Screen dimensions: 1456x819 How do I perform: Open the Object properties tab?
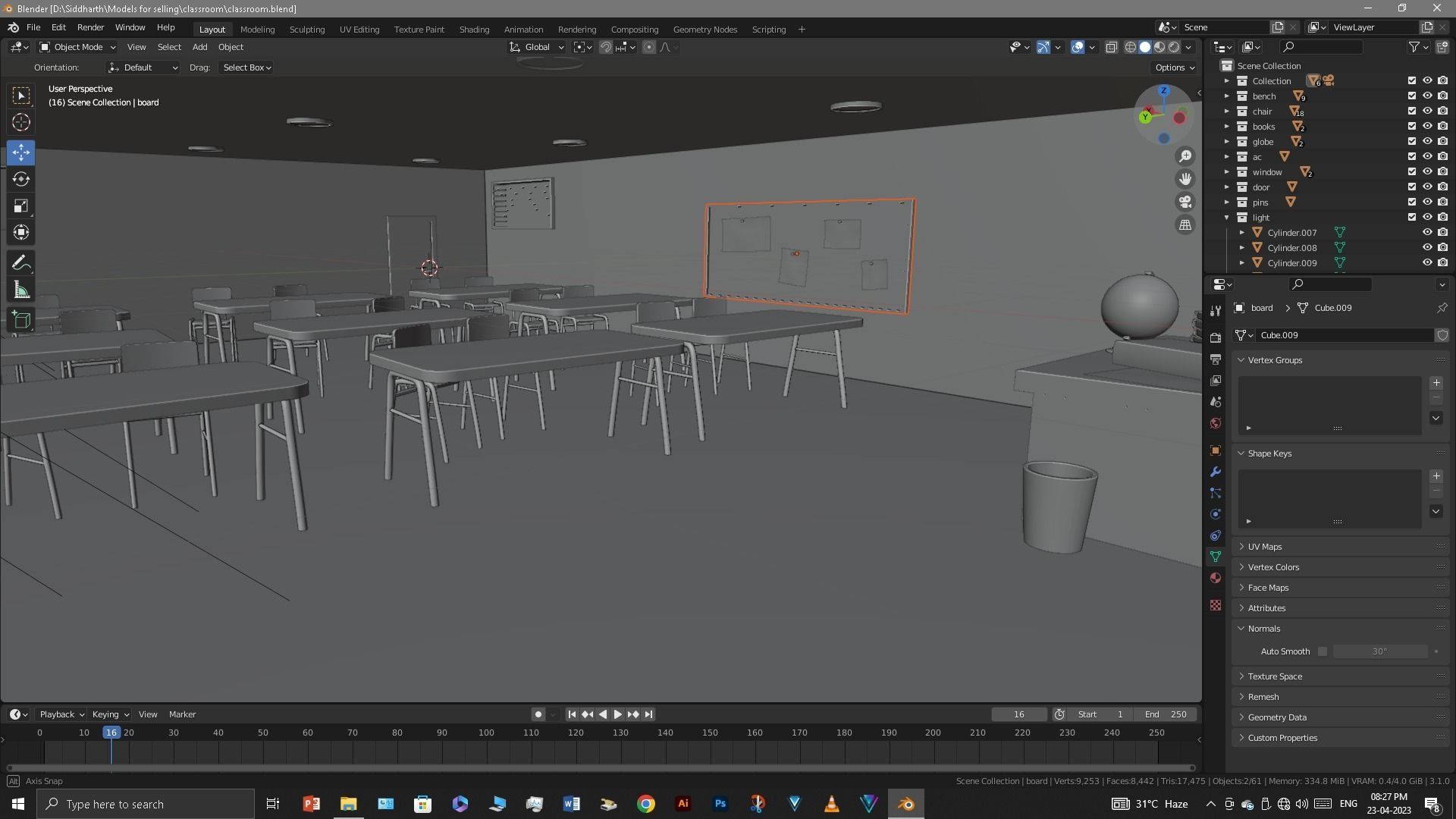[x=1216, y=450]
